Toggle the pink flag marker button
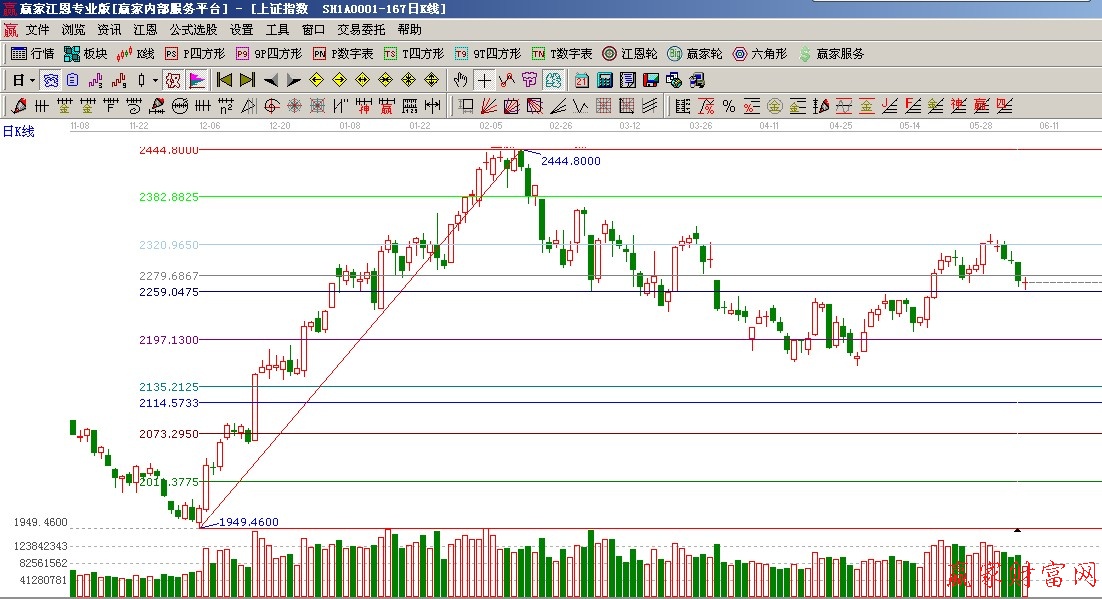Viewport: 1102px width, 599px height. point(197,80)
